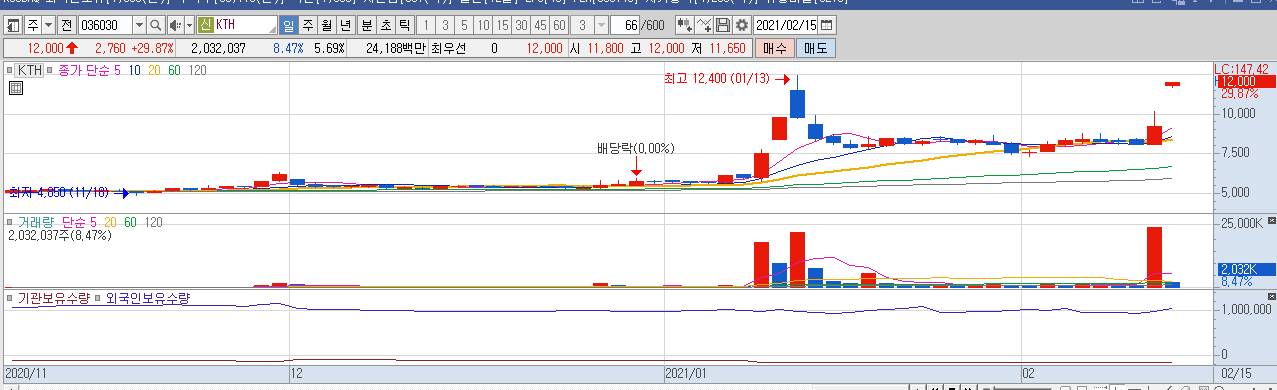Viewport: 1277px width, 390px height.
Task: Click the LC:147.42 label
Action: 1241,69
